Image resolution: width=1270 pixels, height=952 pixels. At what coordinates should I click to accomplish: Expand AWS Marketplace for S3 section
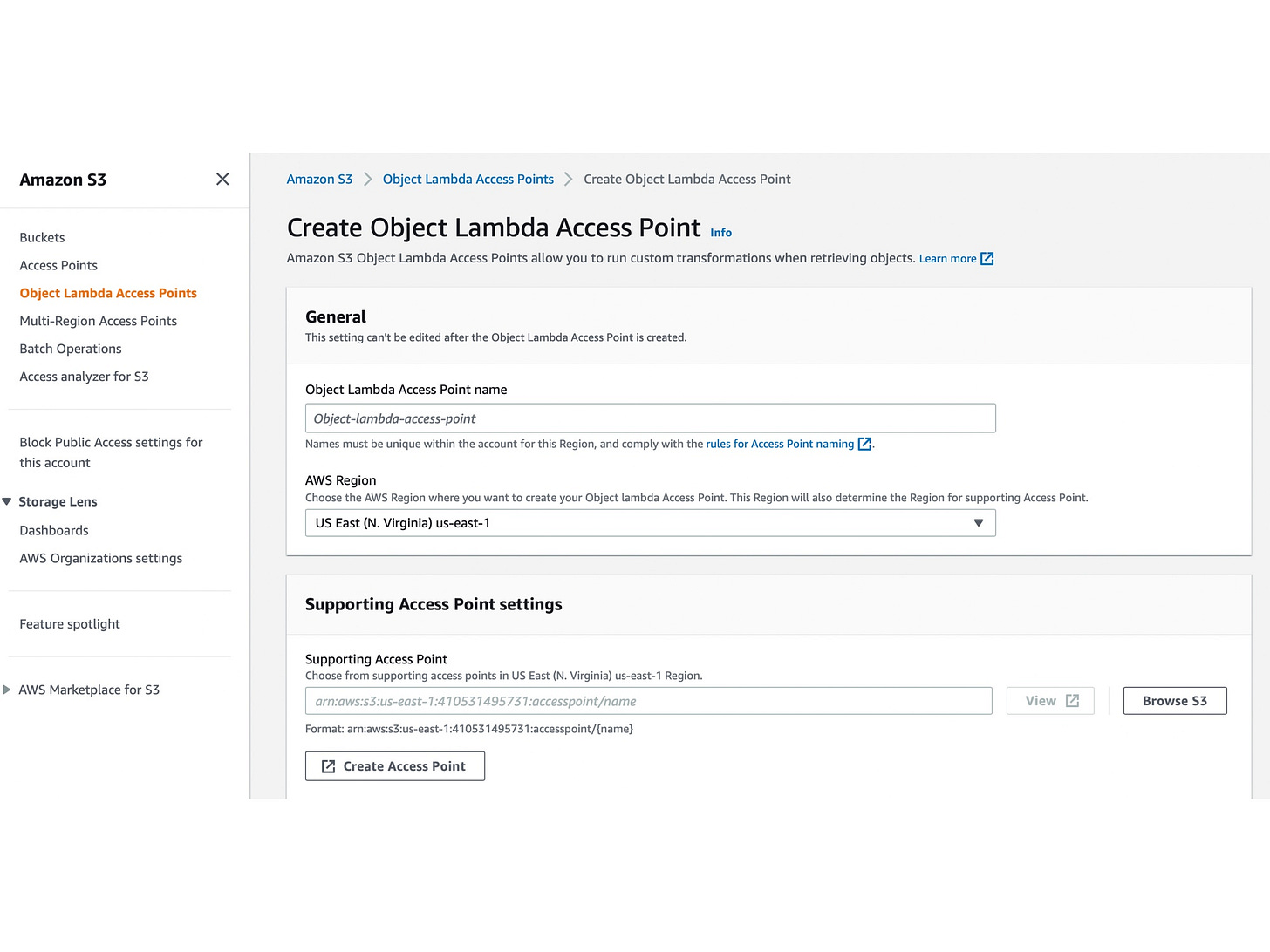(x=7, y=690)
